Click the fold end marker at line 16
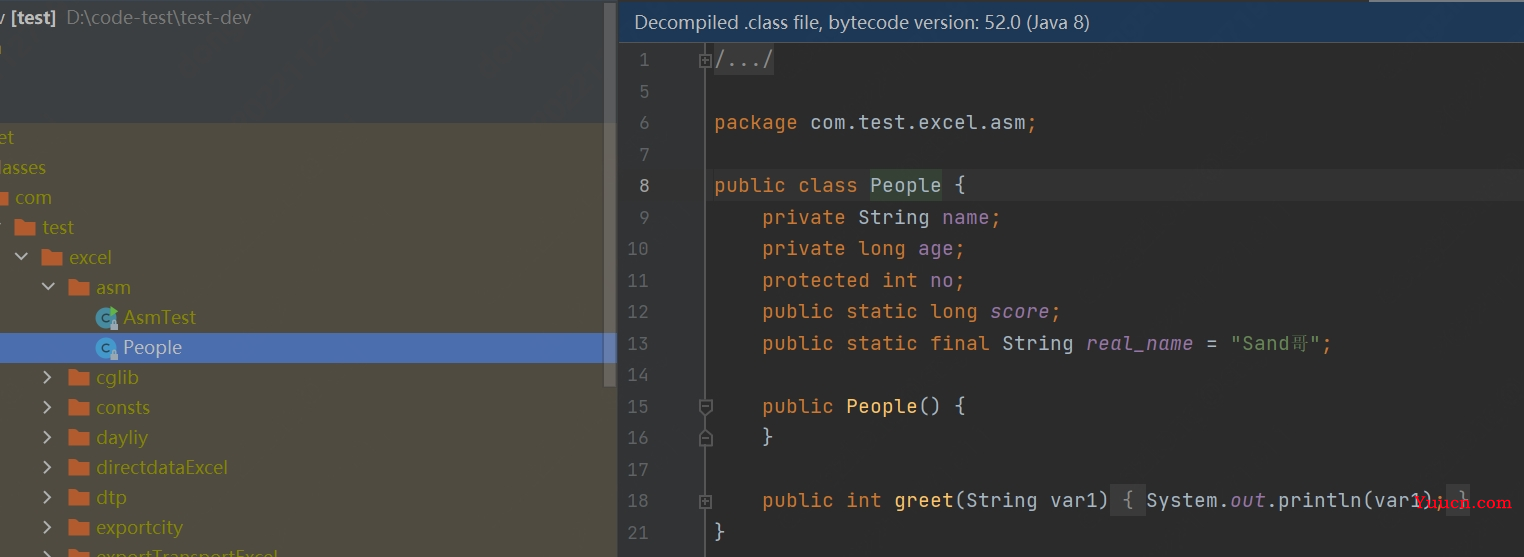The image size is (1524, 557). click(705, 438)
